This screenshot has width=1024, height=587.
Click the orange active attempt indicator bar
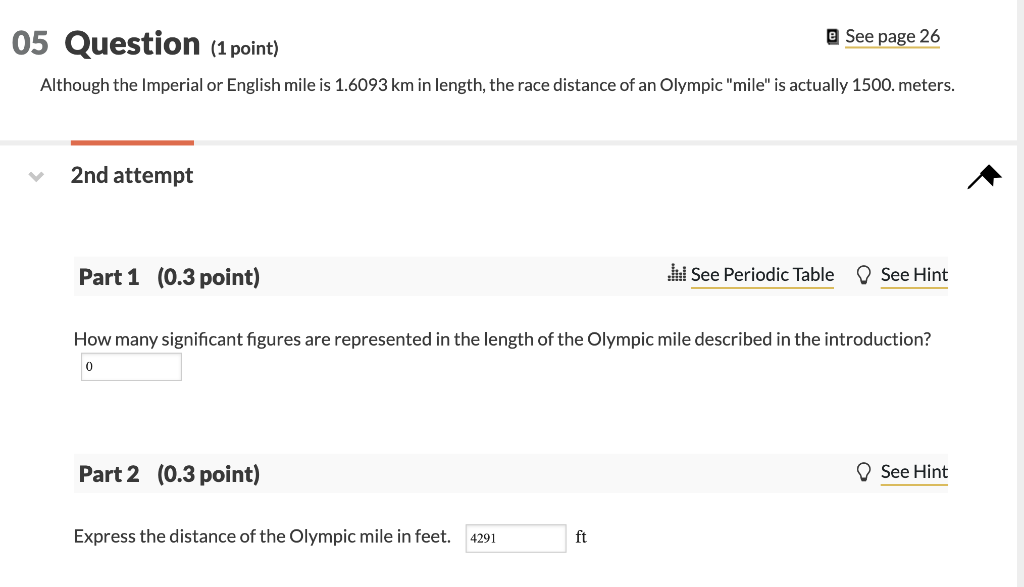[132, 143]
